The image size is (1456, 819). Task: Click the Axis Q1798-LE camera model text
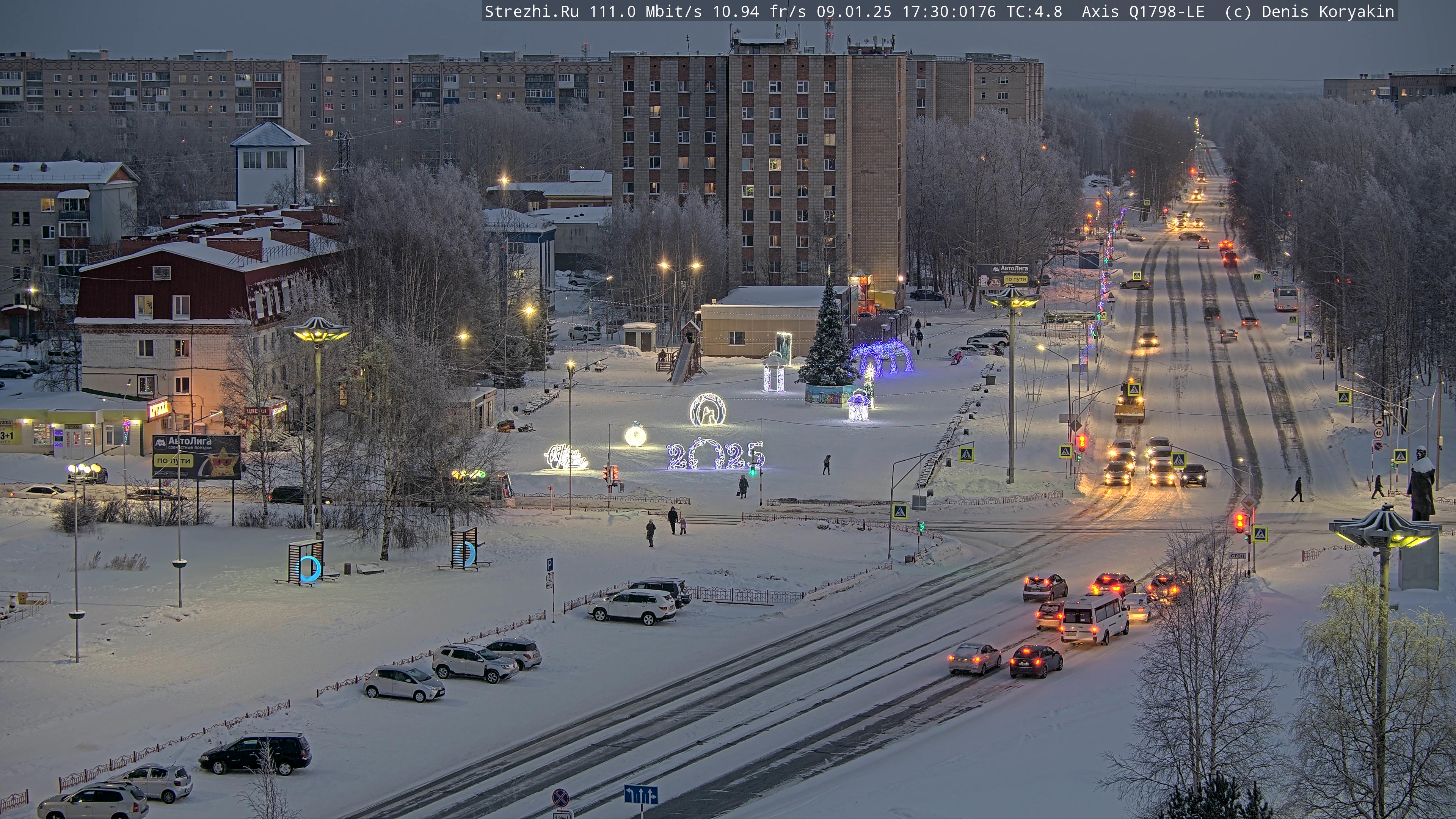click(1143, 11)
